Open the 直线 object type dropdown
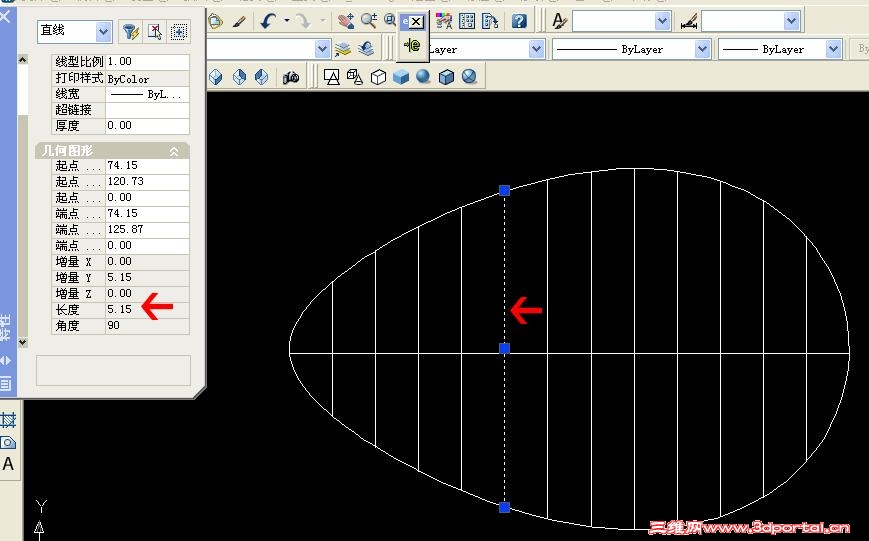869x541 pixels. click(x=103, y=32)
